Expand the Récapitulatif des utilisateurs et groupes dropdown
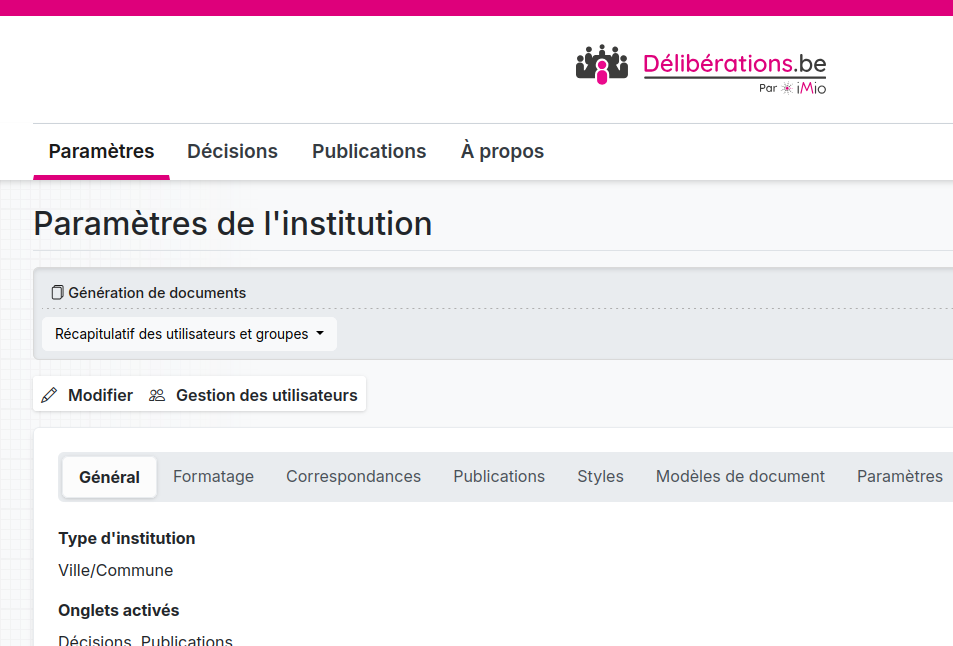Image resolution: width=953 pixels, height=646 pixels. click(189, 334)
